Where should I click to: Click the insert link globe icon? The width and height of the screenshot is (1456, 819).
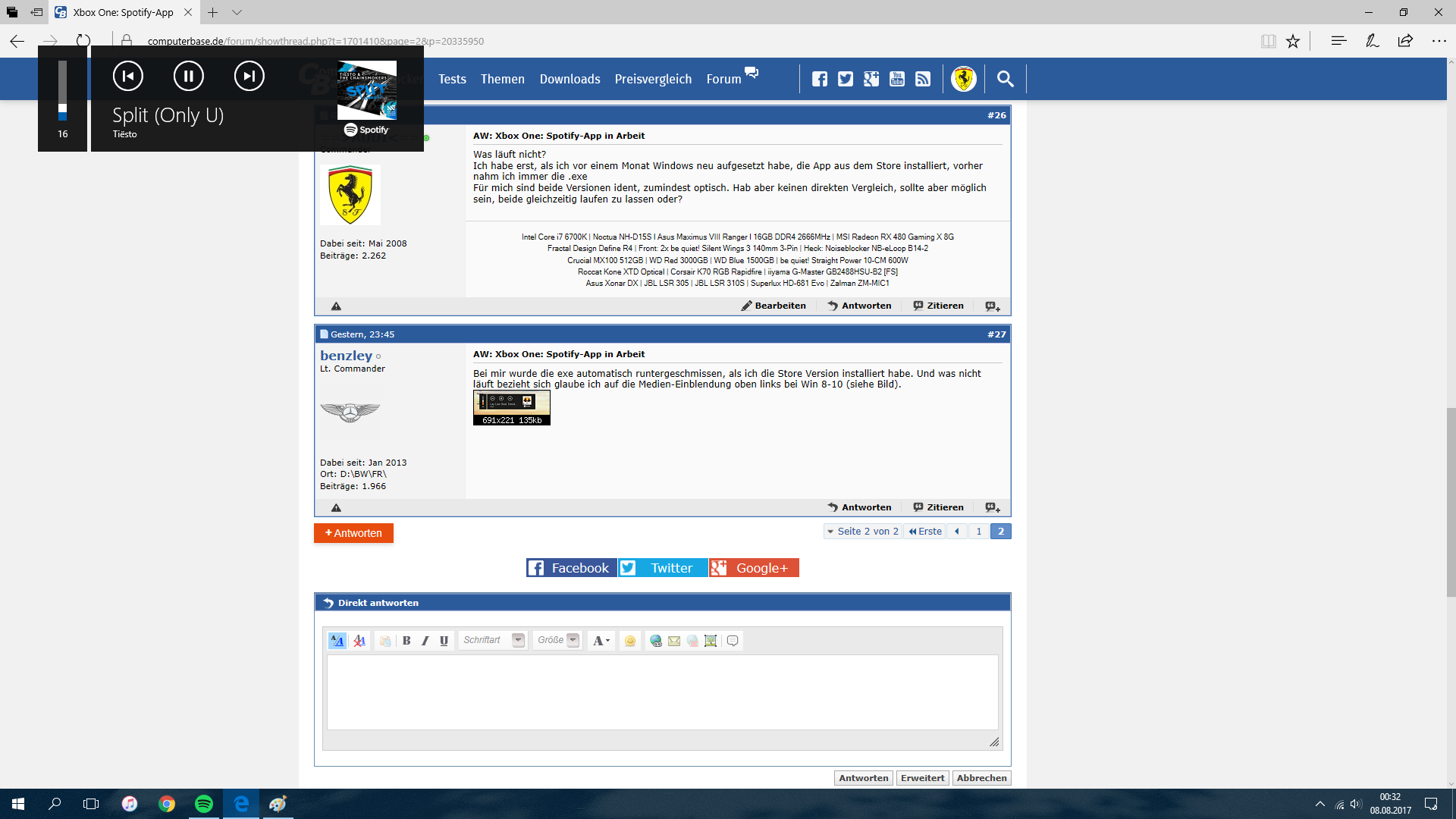pos(655,641)
